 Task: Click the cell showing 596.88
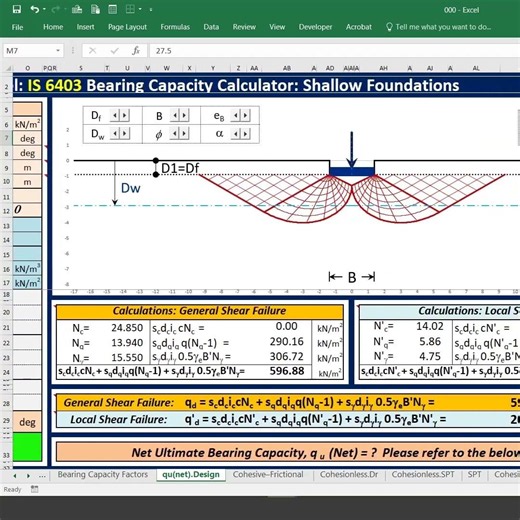pyautogui.click(x=287, y=371)
